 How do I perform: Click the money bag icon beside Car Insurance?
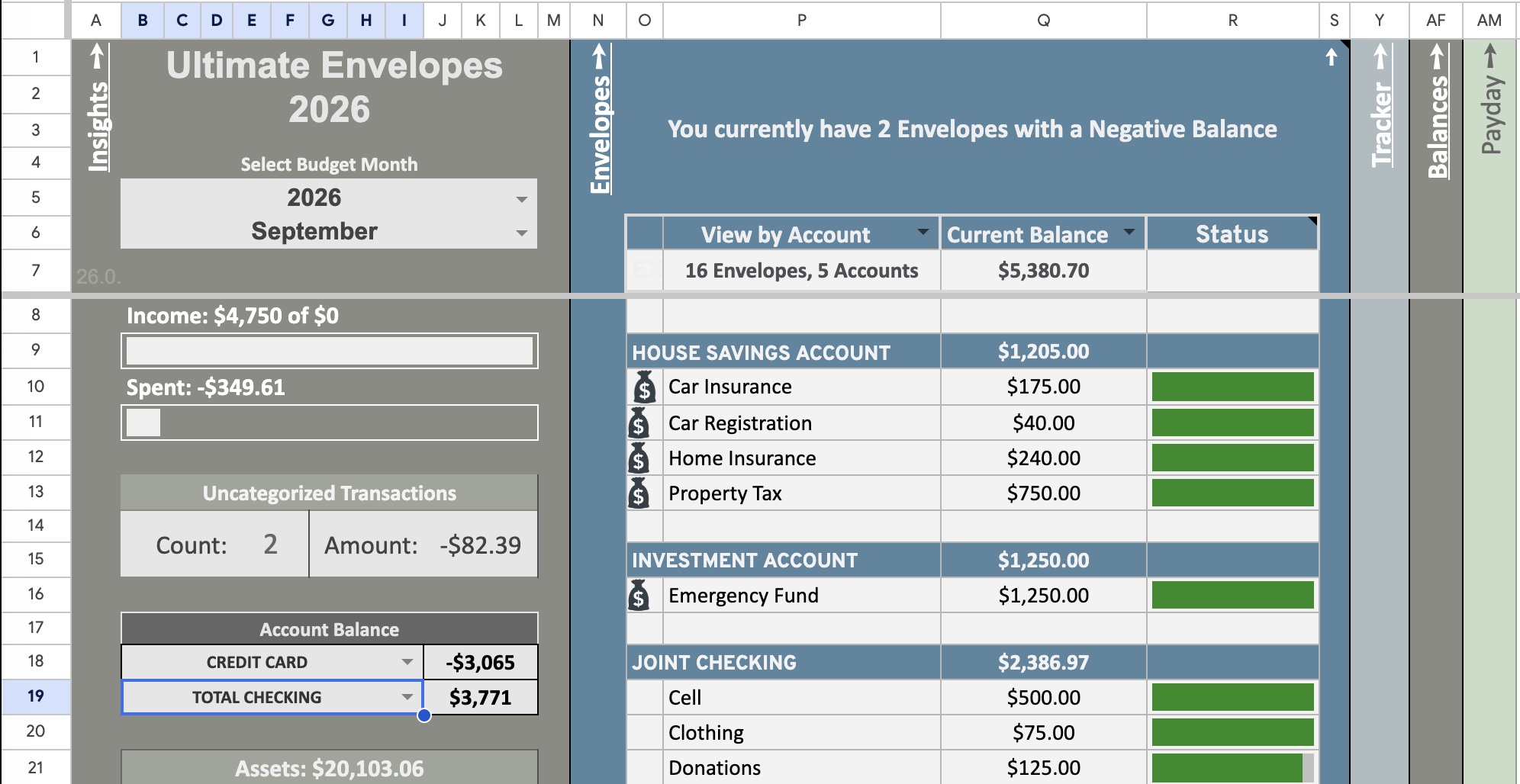pyautogui.click(x=645, y=387)
